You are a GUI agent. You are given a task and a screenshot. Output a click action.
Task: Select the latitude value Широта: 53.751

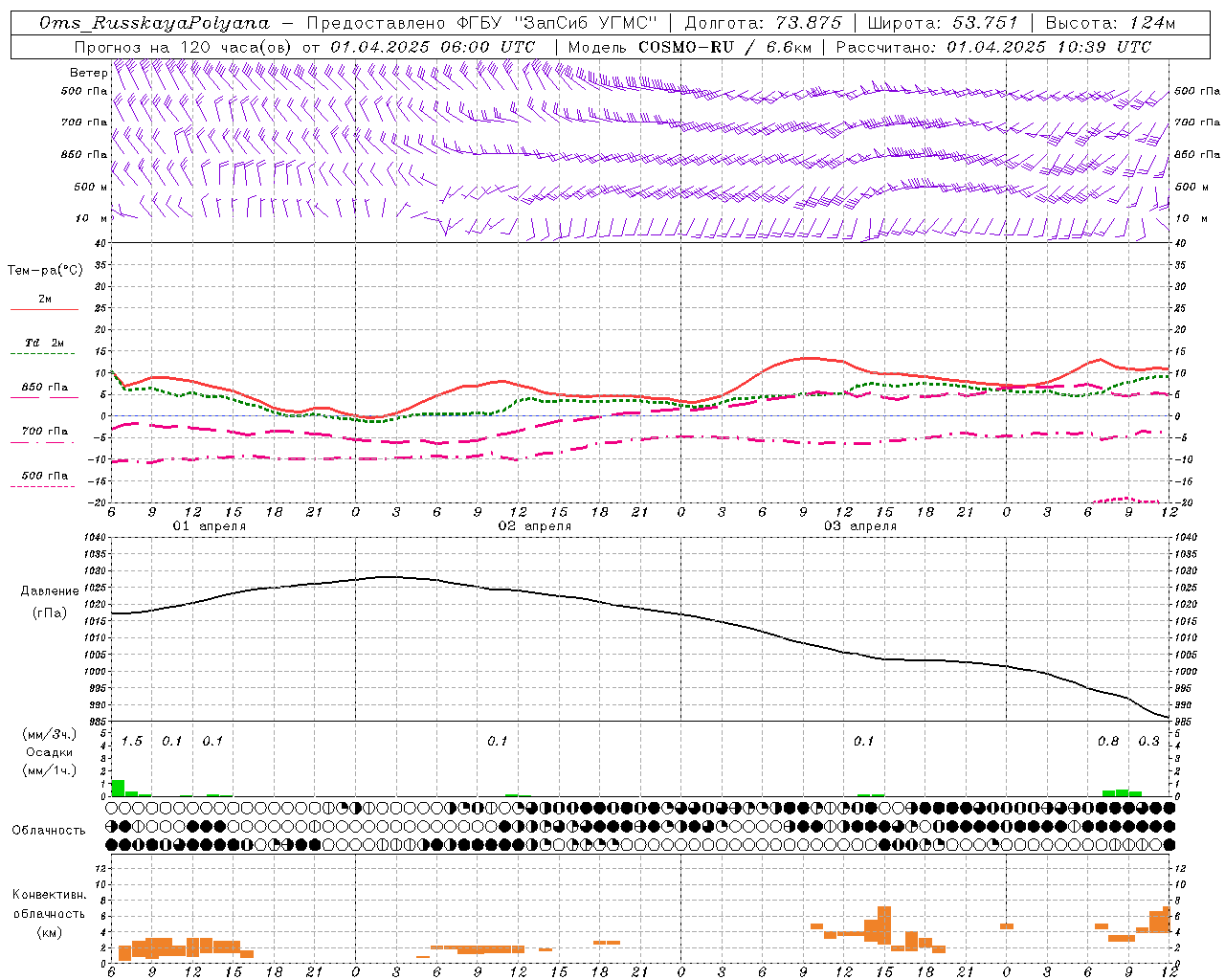(943, 23)
